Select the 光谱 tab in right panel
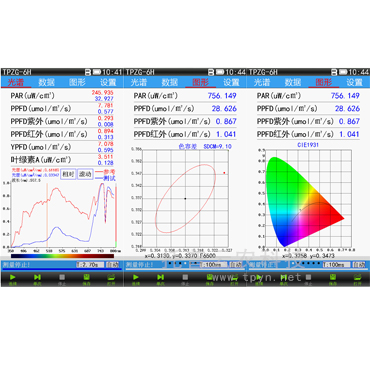The height and width of the screenshot is (370, 370). (262, 82)
